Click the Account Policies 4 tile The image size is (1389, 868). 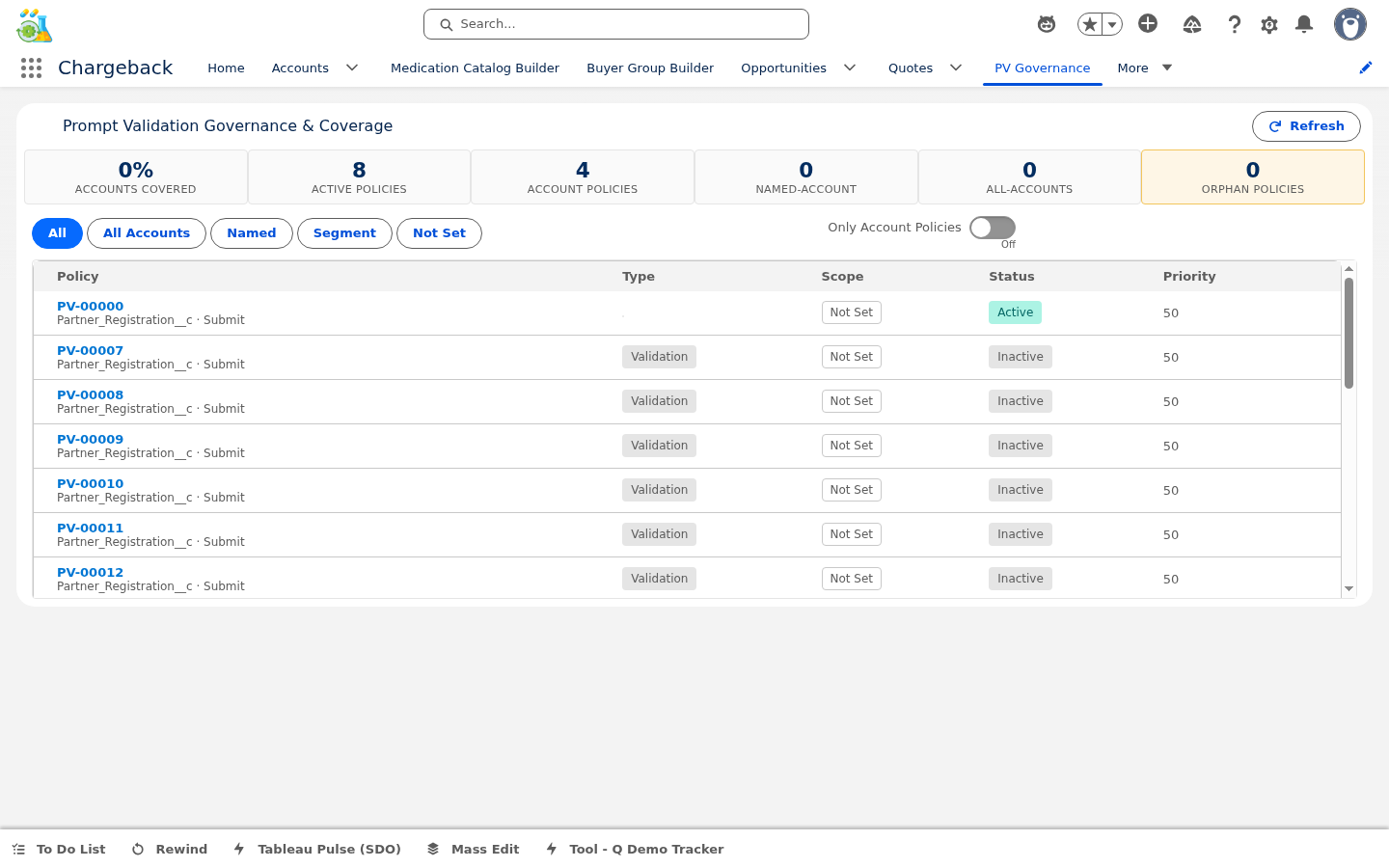pyautogui.click(x=583, y=177)
